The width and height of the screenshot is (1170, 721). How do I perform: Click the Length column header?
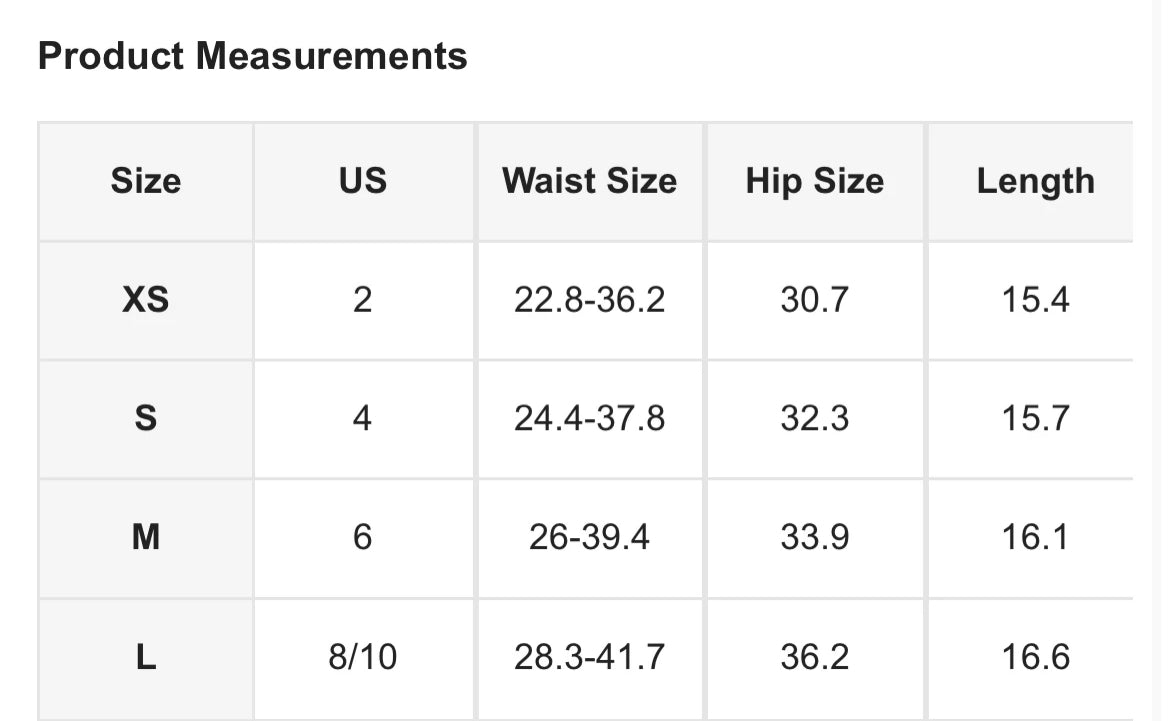1035,181
